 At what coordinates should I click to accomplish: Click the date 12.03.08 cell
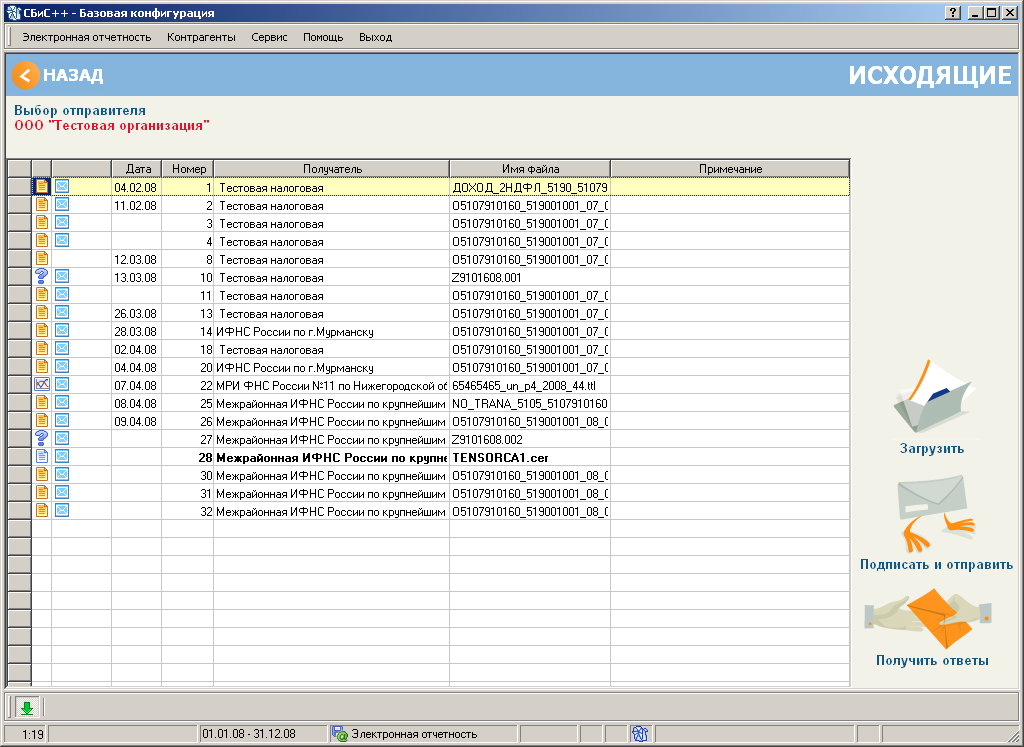[x=136, y=260]
